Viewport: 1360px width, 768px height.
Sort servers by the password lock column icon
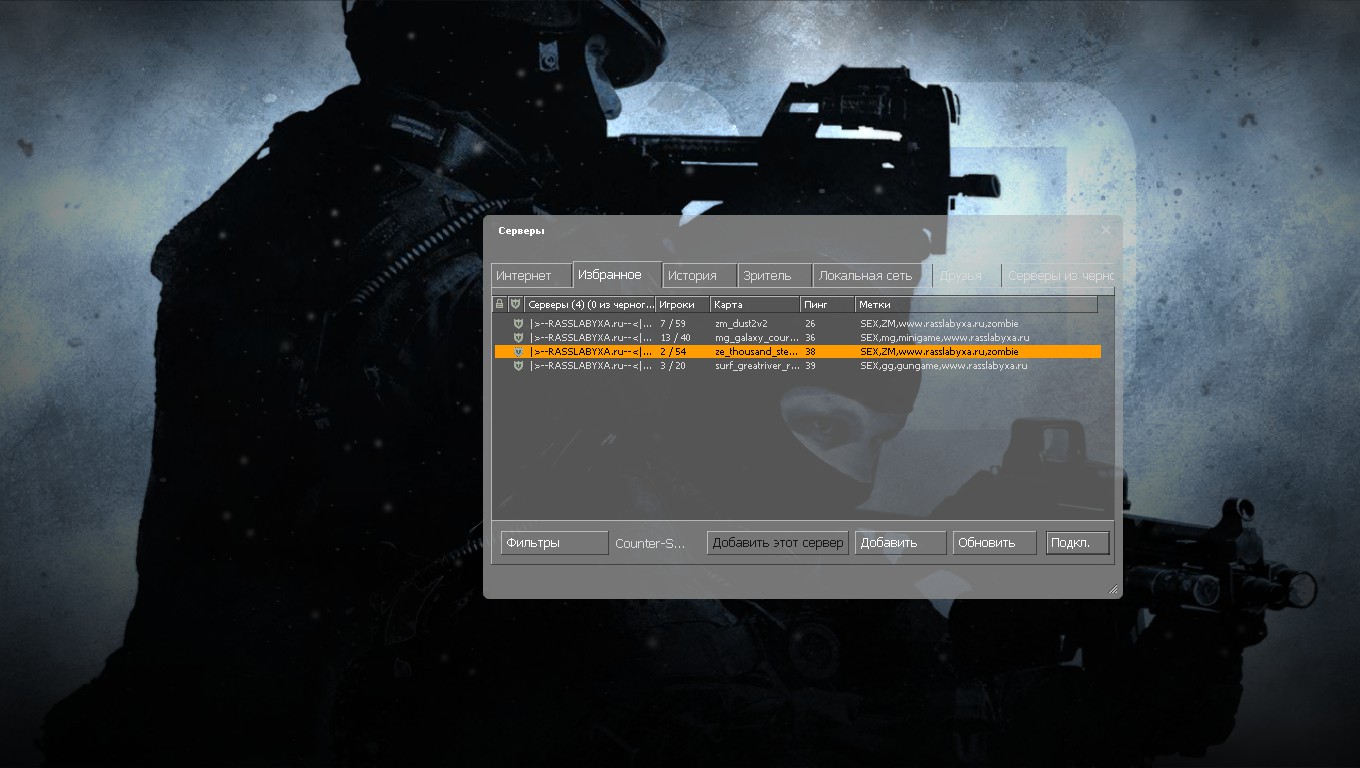click(x=500, y=304)
